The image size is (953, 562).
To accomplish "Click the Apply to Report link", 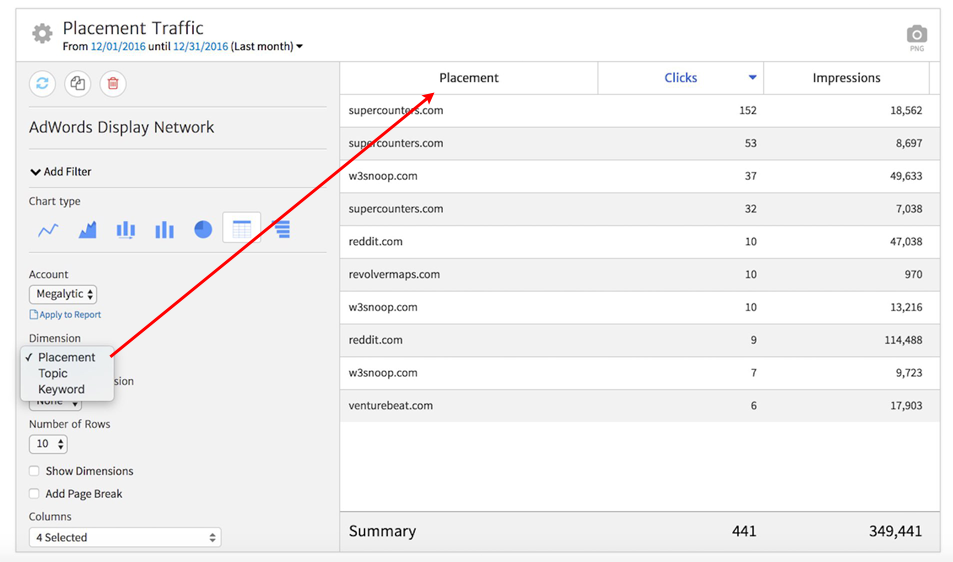I will click(65, 315).
